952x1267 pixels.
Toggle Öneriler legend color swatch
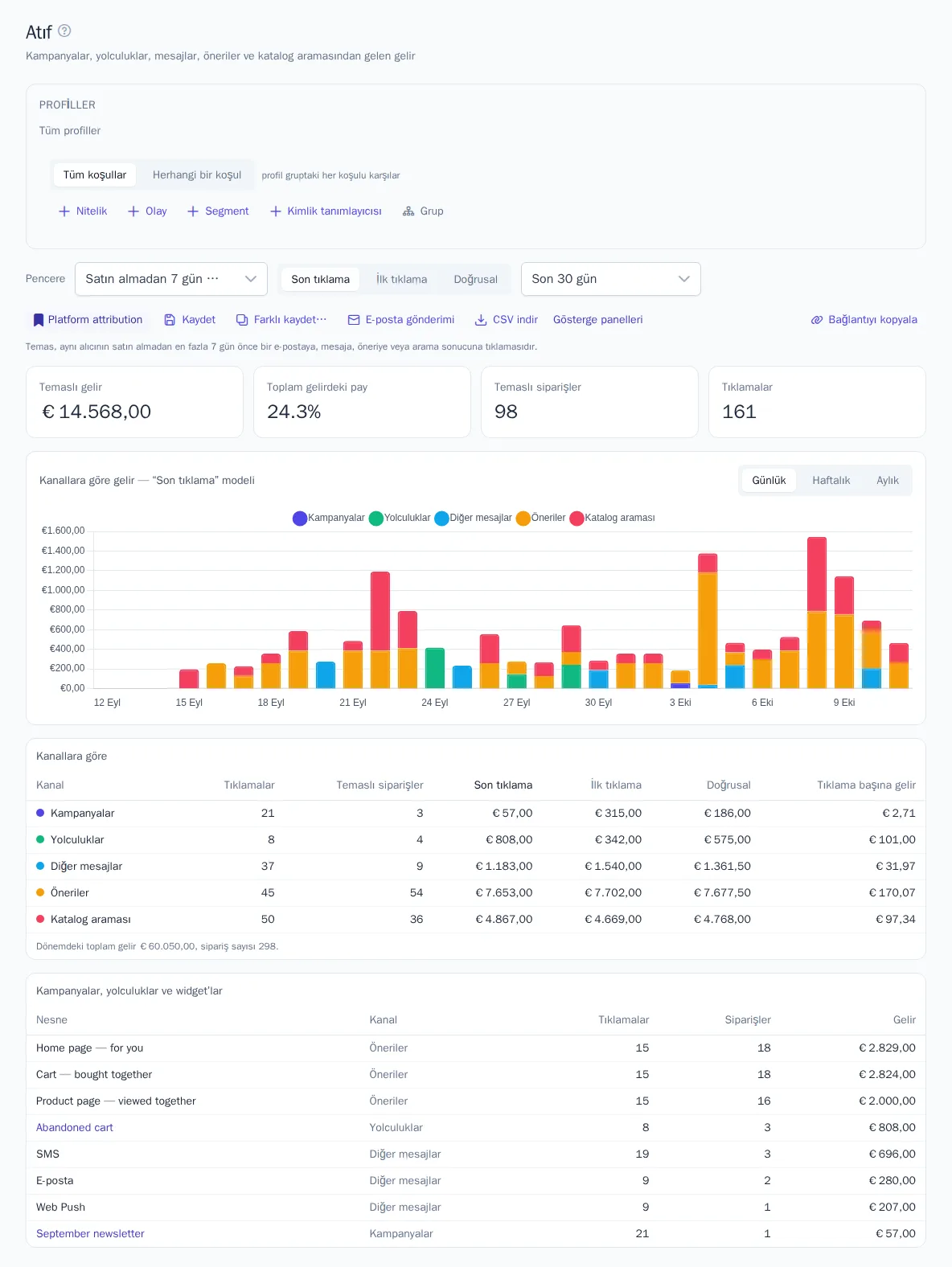tap(523, 519)
